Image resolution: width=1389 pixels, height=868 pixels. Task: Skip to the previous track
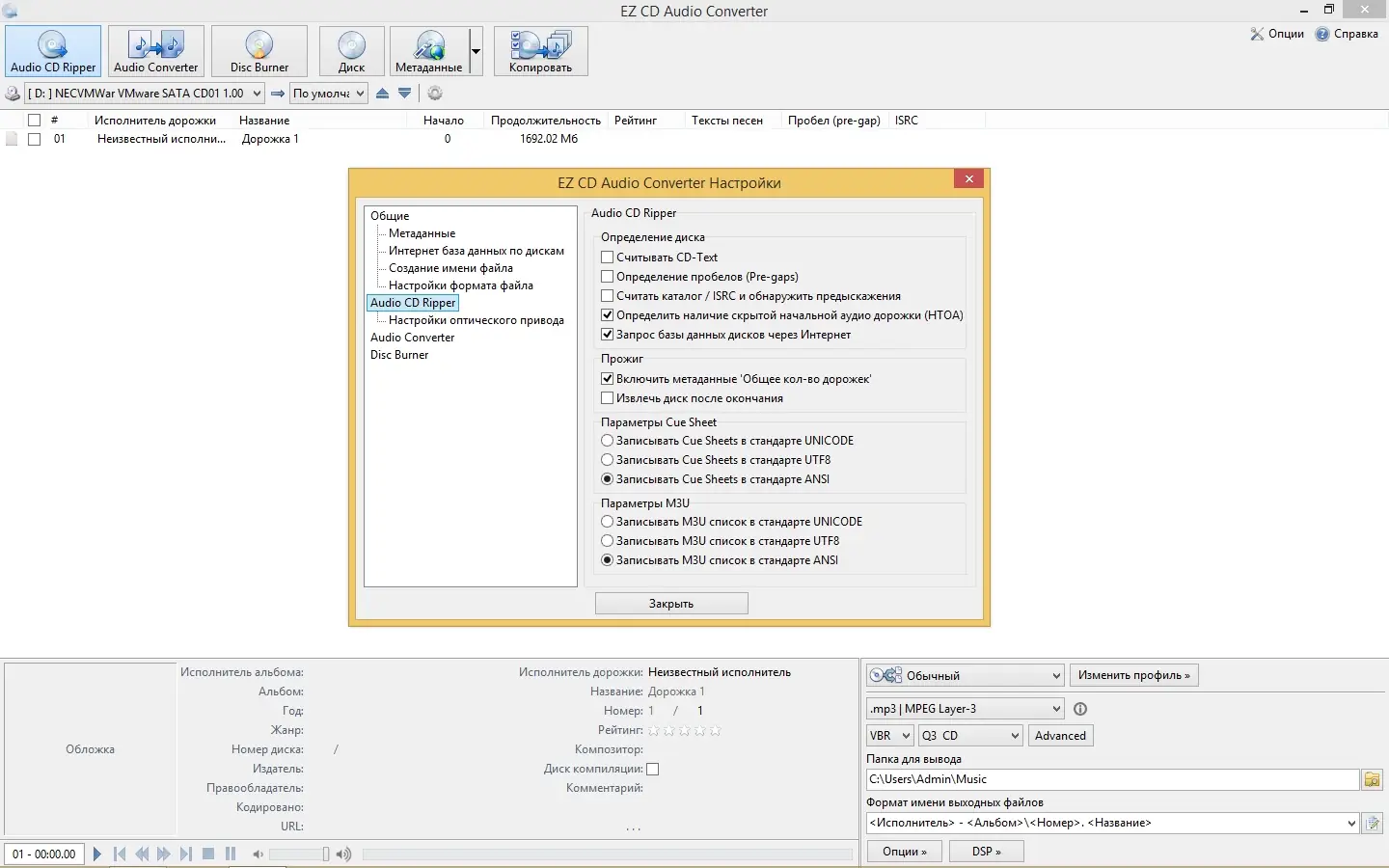coord(120,854)
